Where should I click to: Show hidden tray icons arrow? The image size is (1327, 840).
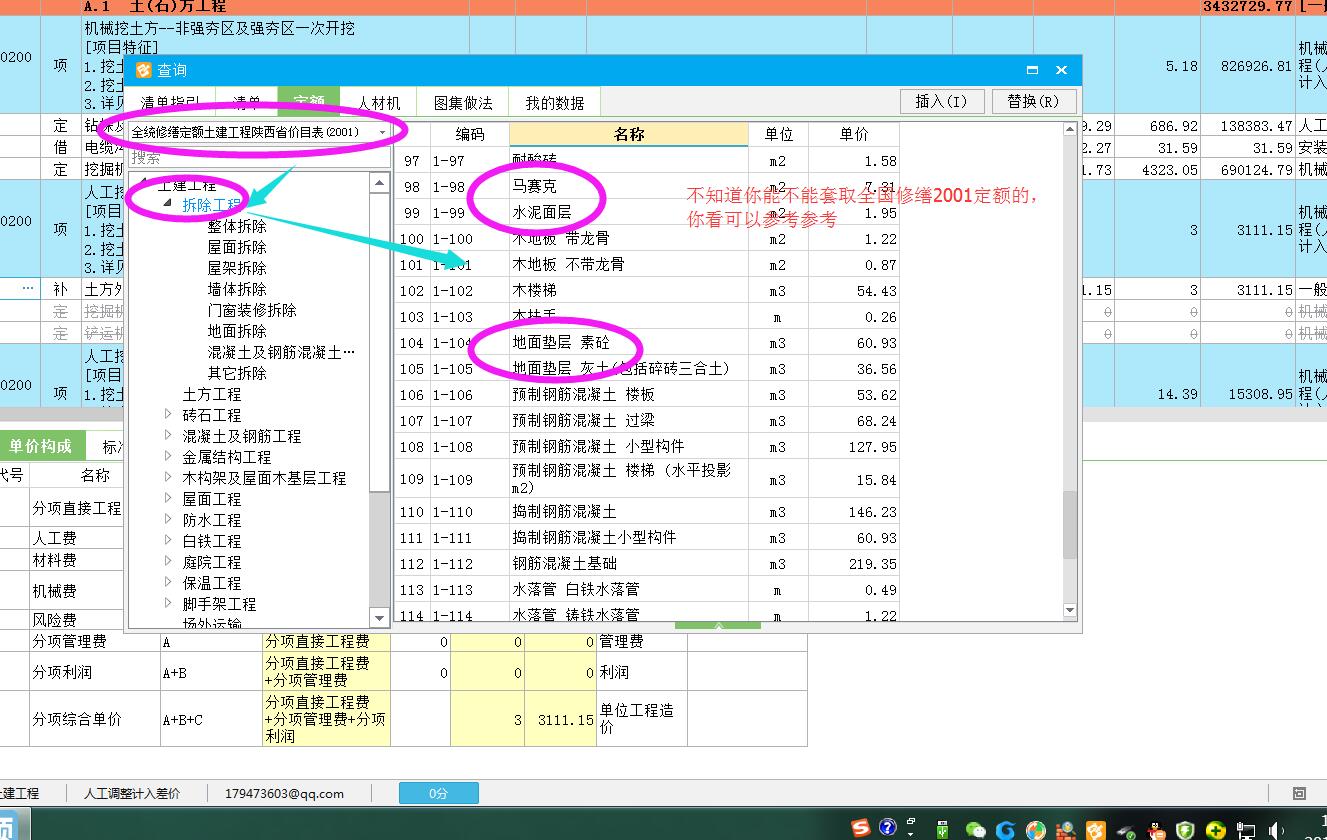911,834
